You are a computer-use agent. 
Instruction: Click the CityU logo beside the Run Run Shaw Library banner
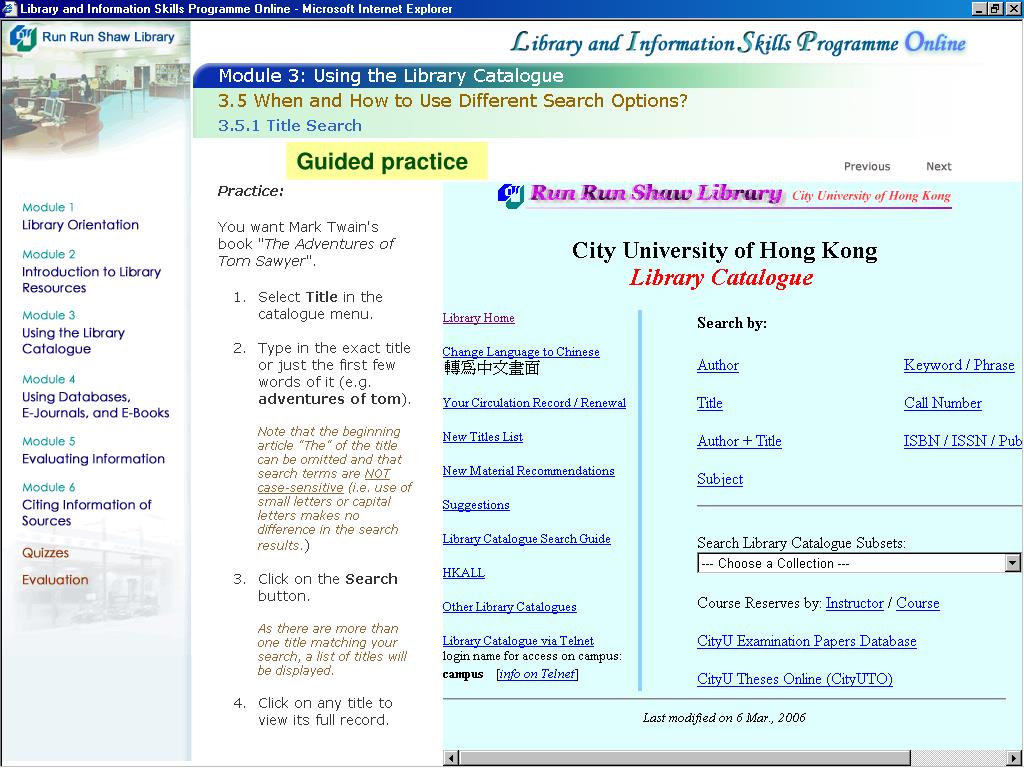pos(511,196)
